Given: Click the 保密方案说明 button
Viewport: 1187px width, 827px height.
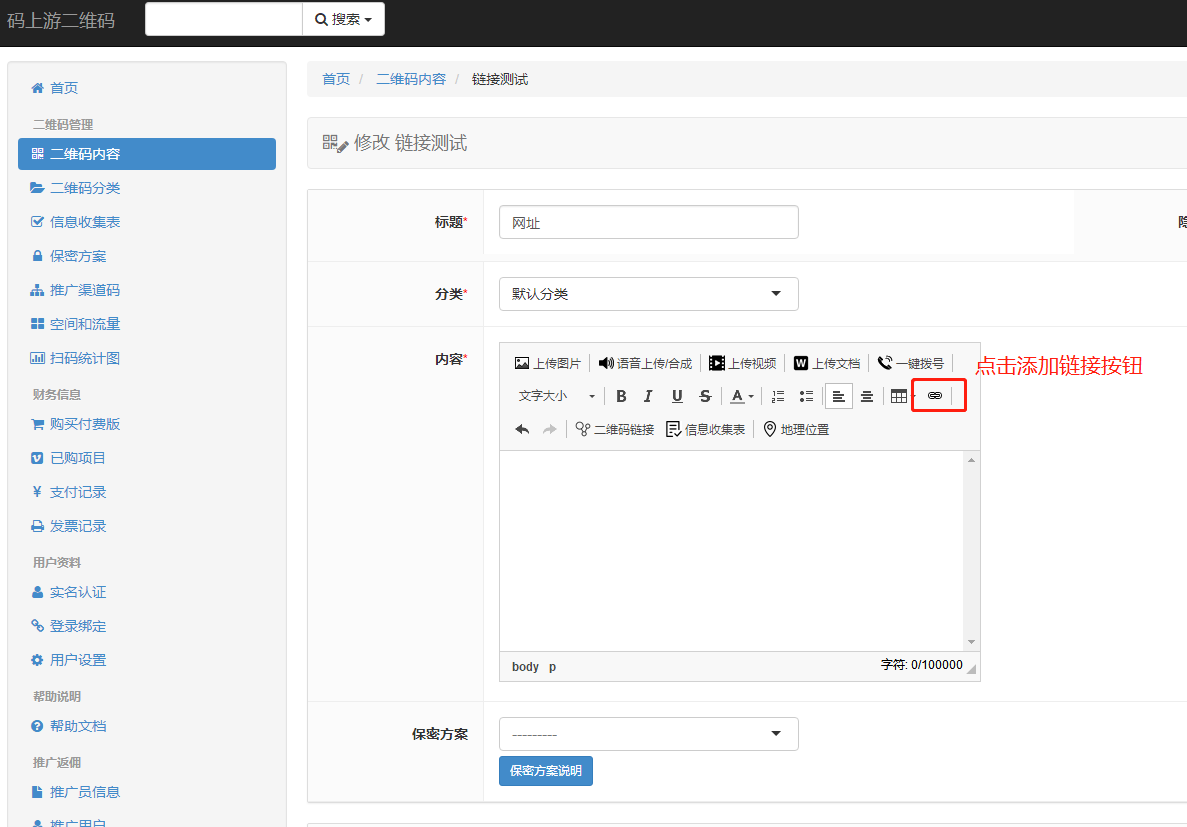Looking at the screenshot, I should (x=545, y=771).
